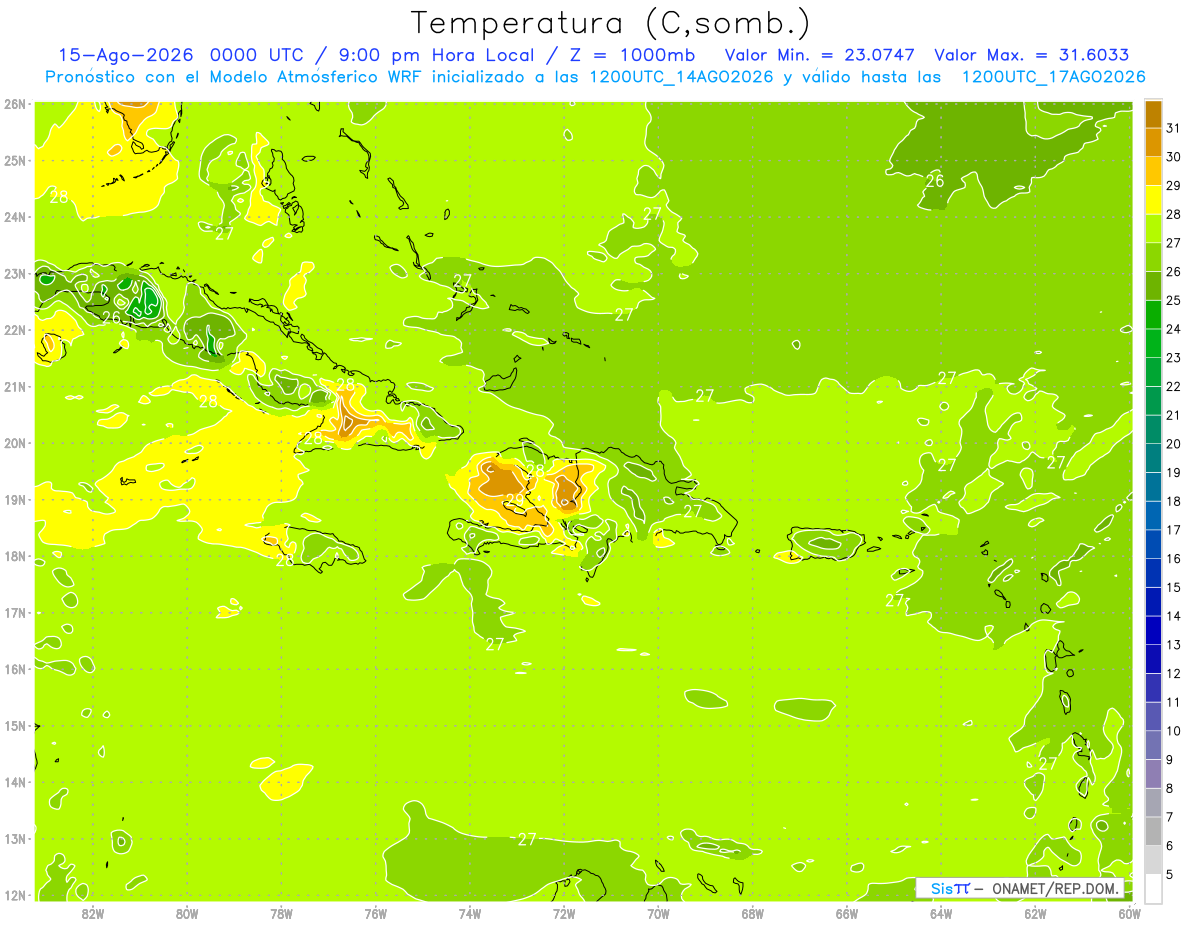Click the colorbar label "20"

1174,444
